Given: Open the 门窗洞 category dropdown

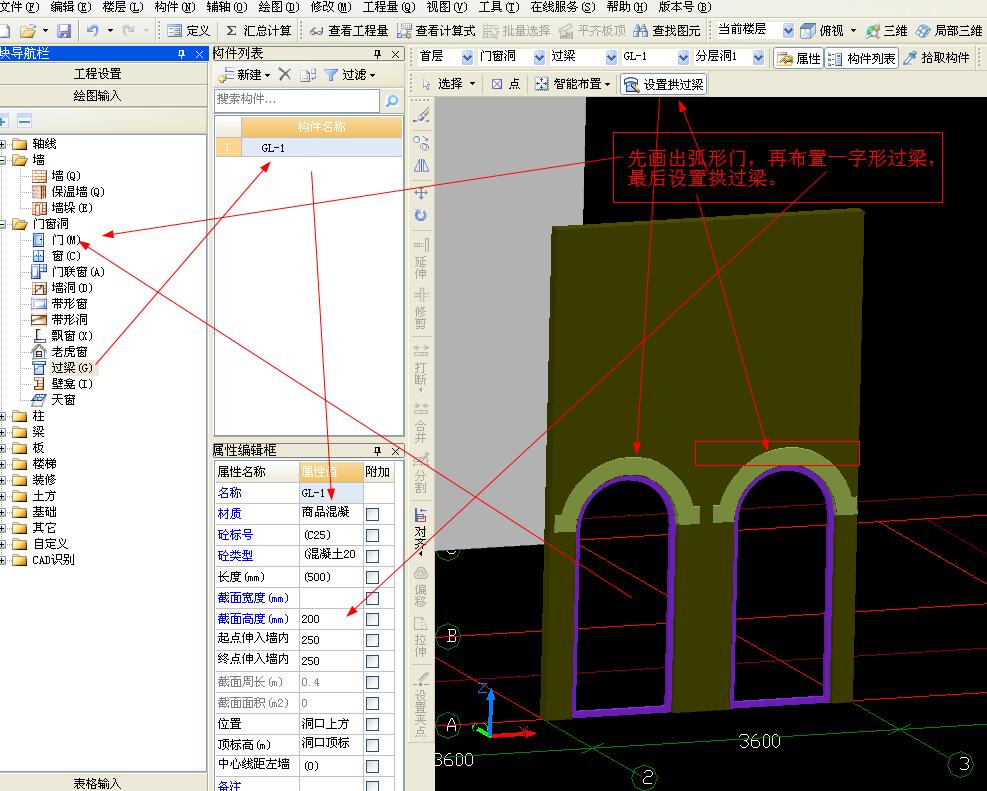Looking at the screenshot, I should click(539, 57).
